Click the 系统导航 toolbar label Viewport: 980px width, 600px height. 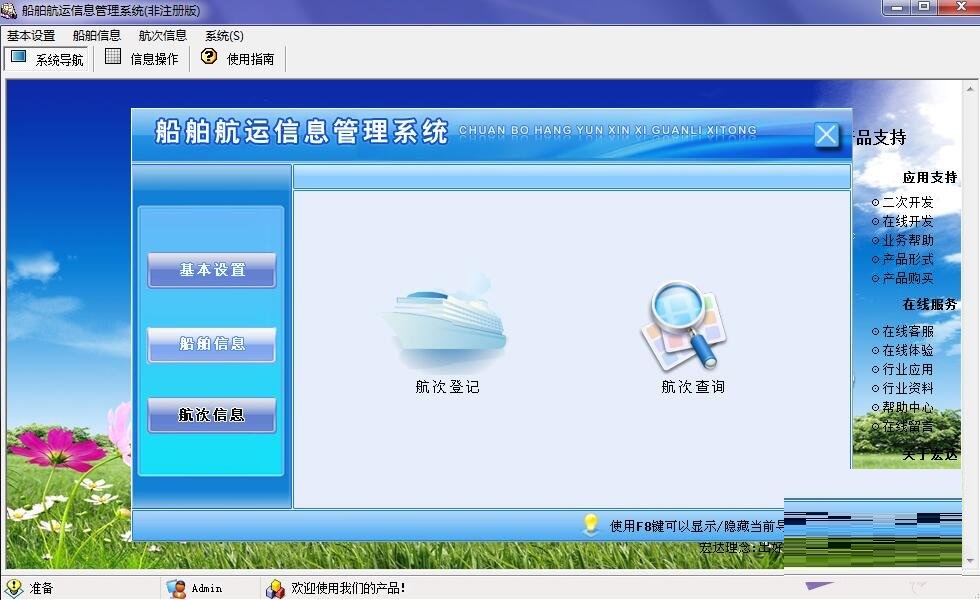click(59, 60)
